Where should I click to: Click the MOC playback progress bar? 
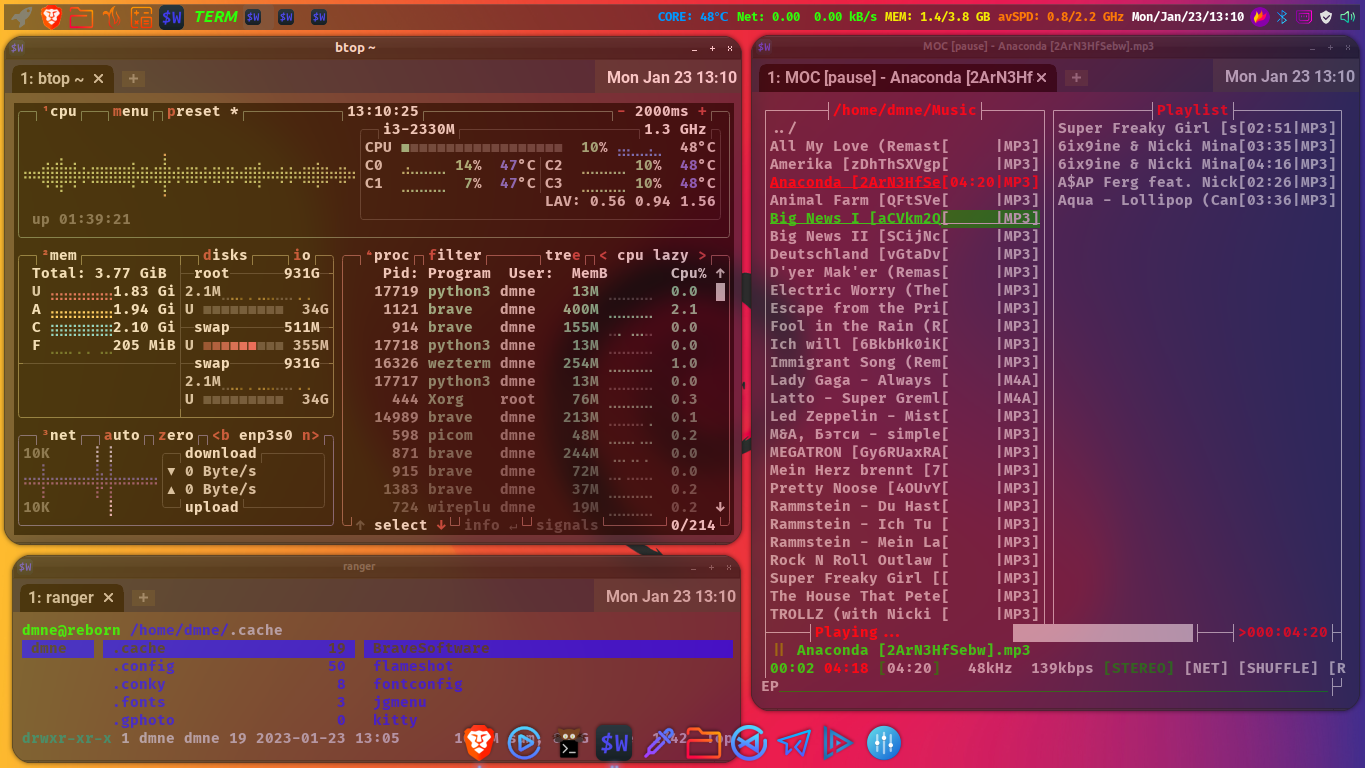pyautogui.click(x=1100, y=632)
